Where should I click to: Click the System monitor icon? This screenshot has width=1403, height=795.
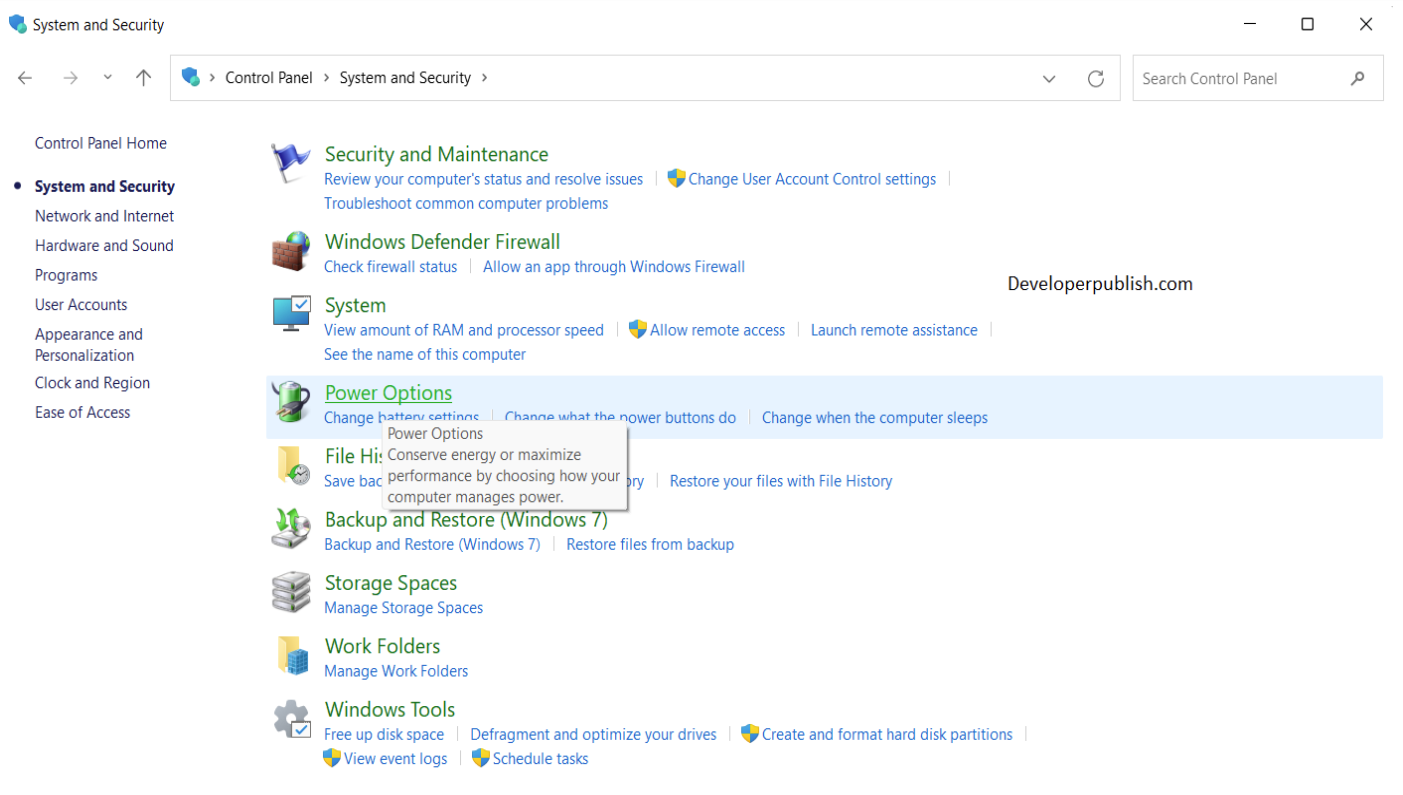coord(291,314)
